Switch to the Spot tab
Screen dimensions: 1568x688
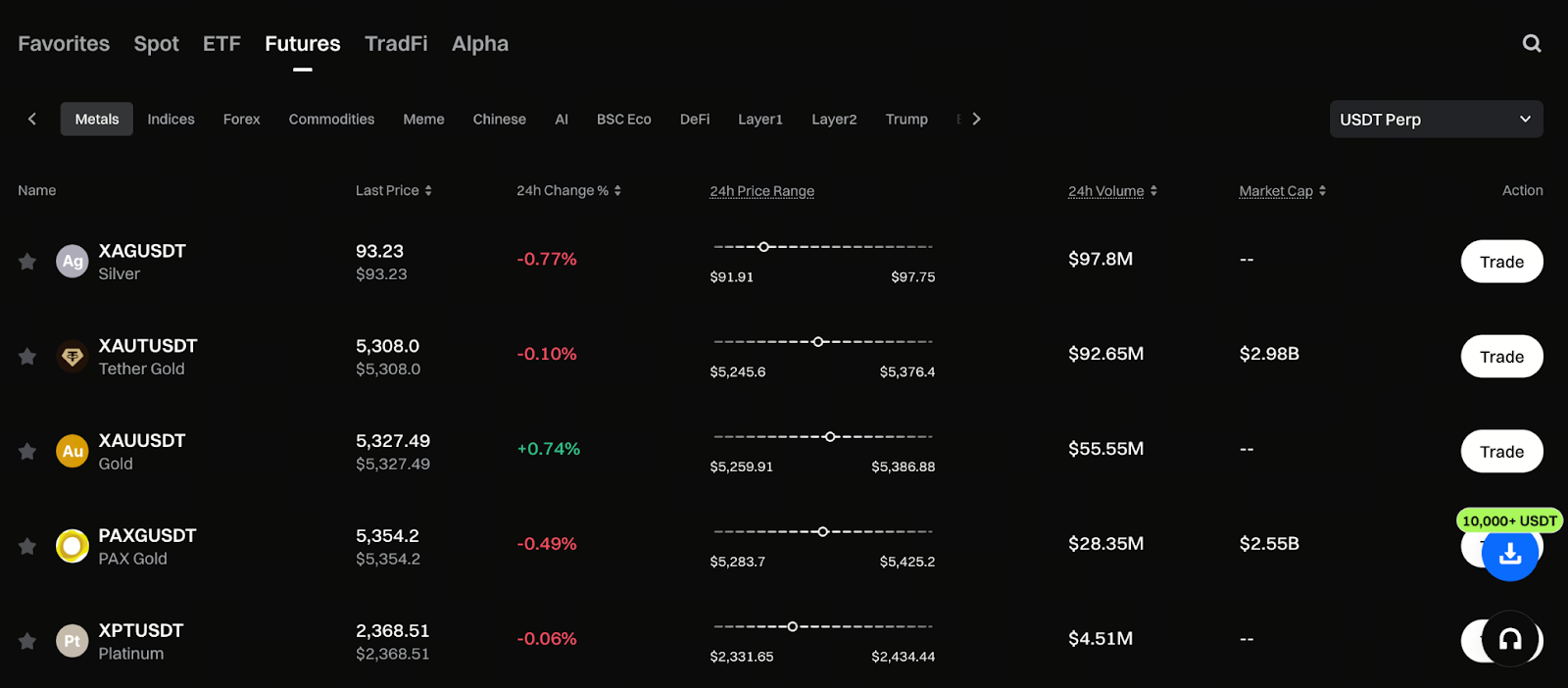tap(156, 44)
